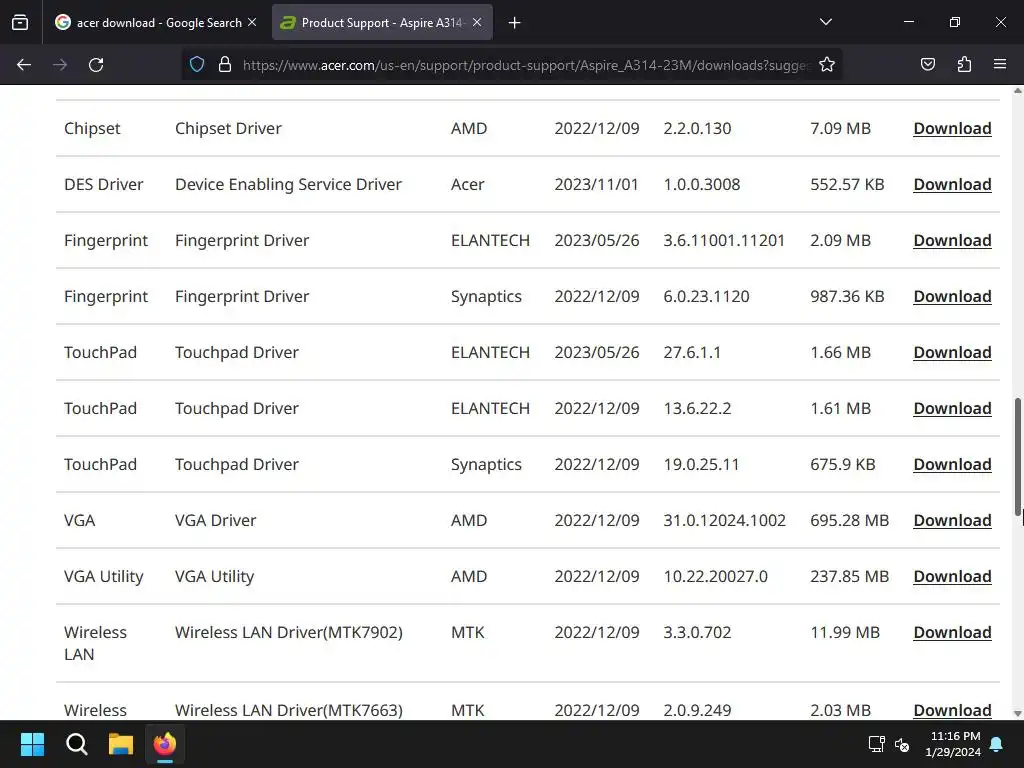The image size is (1024, 768).
Task: View site security padlock information
Action: (225, 65)
